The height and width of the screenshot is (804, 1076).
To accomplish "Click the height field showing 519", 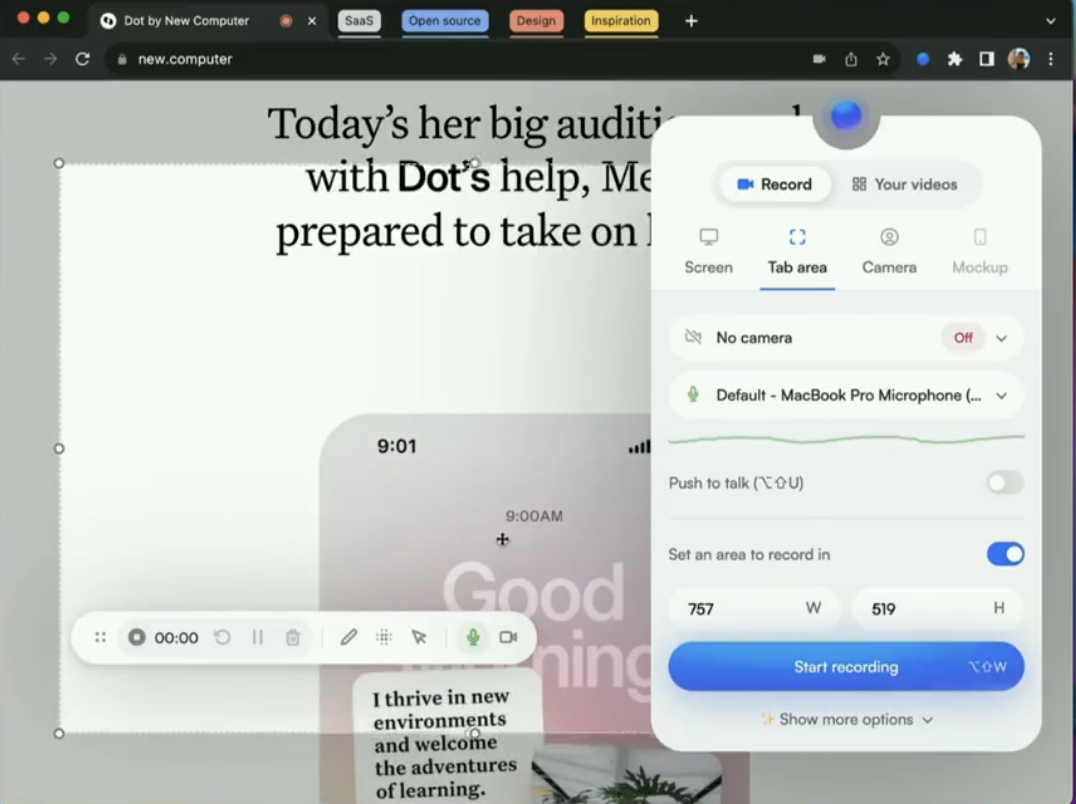I will 938,608.
